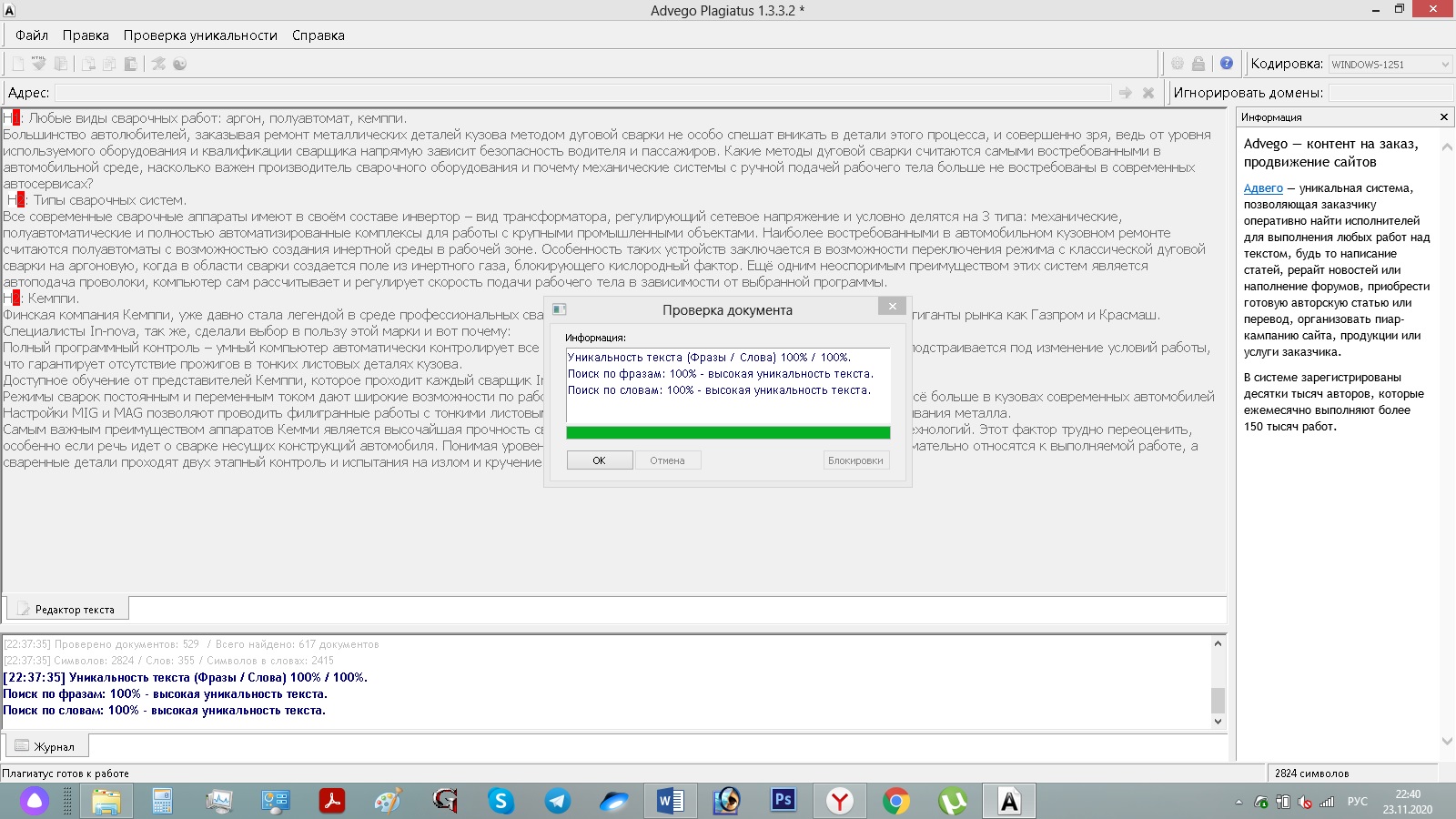Click the yin-yang toolbar icon
The height and width of the screenshot is (819, 1456).
click(x=180, y=64)
